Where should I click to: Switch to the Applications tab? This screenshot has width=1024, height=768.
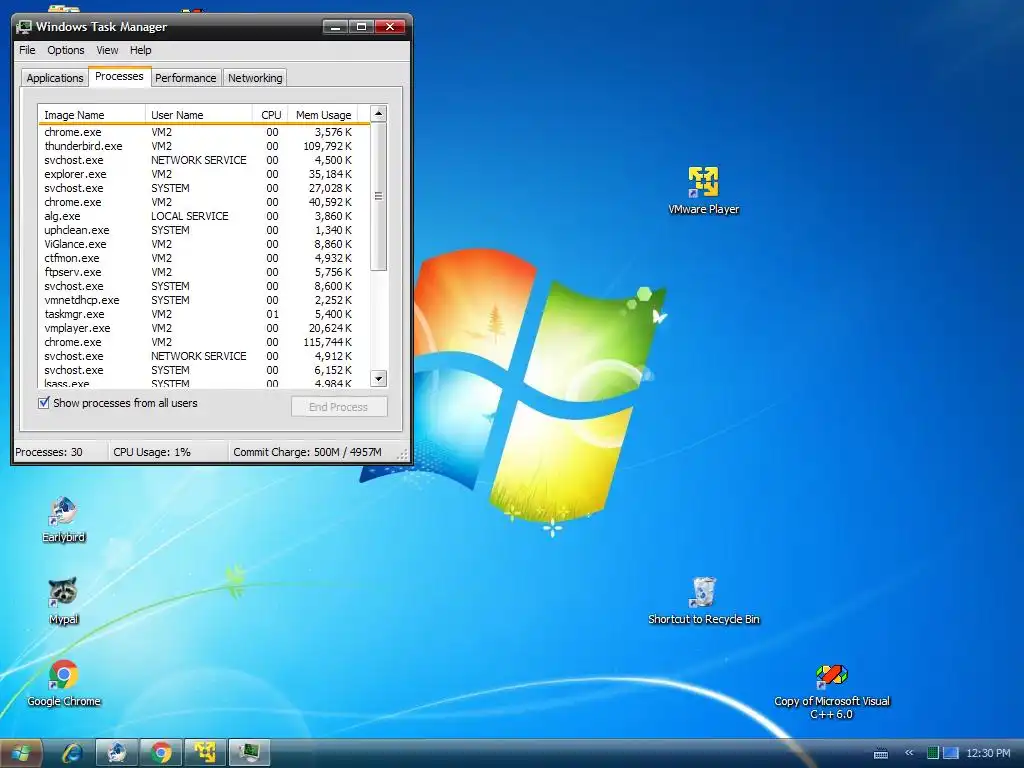(55, 78)
